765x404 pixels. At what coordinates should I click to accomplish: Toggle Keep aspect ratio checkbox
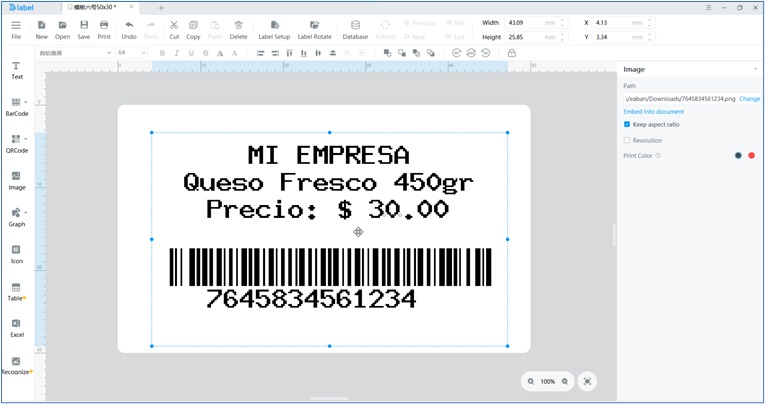tap(627, 124)
